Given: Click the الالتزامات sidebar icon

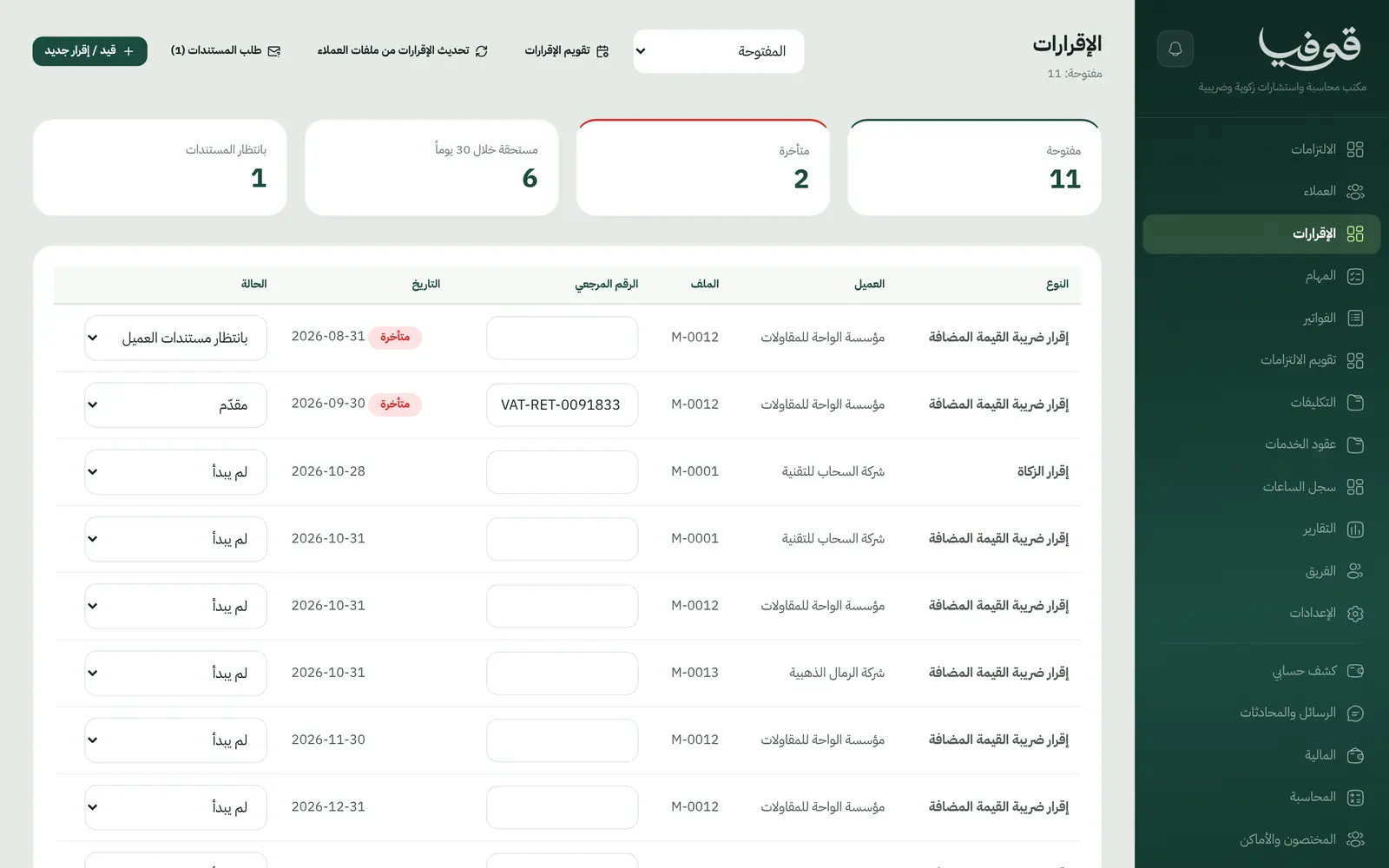Looking at the screenshot, I should coord(1355,149).
